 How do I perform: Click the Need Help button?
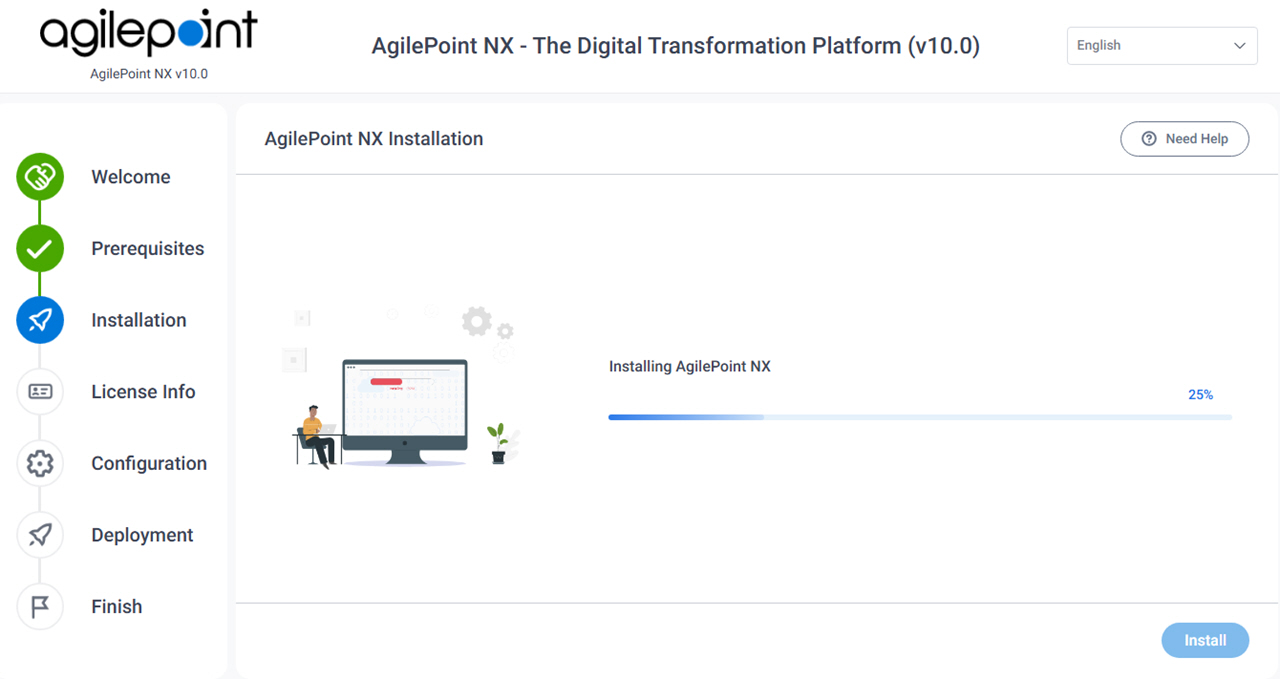coord(1185,139)
